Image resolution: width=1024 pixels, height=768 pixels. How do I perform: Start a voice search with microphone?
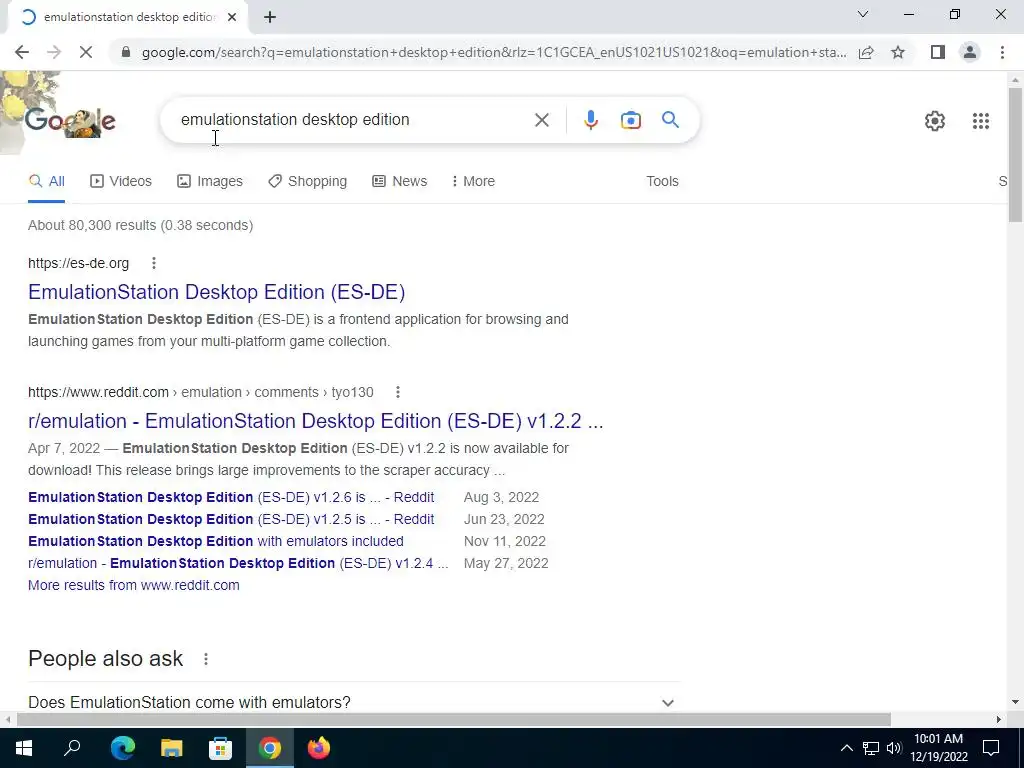(590, 120)
